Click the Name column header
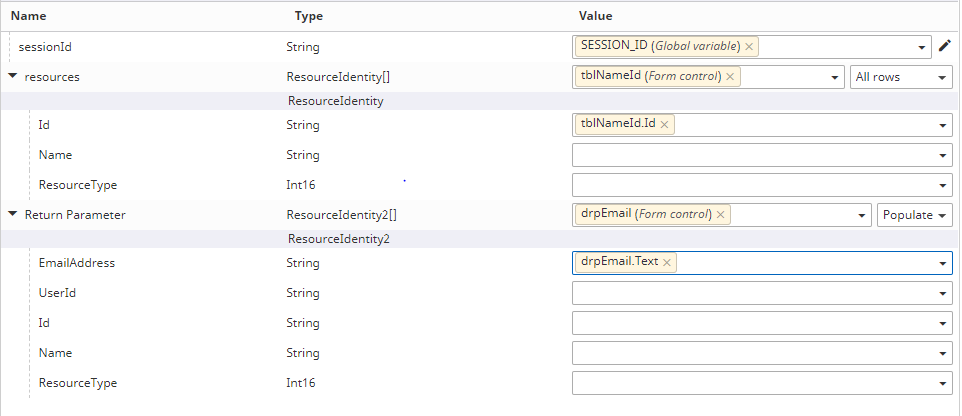Screen dimensions: 962x416 point(28,16)
